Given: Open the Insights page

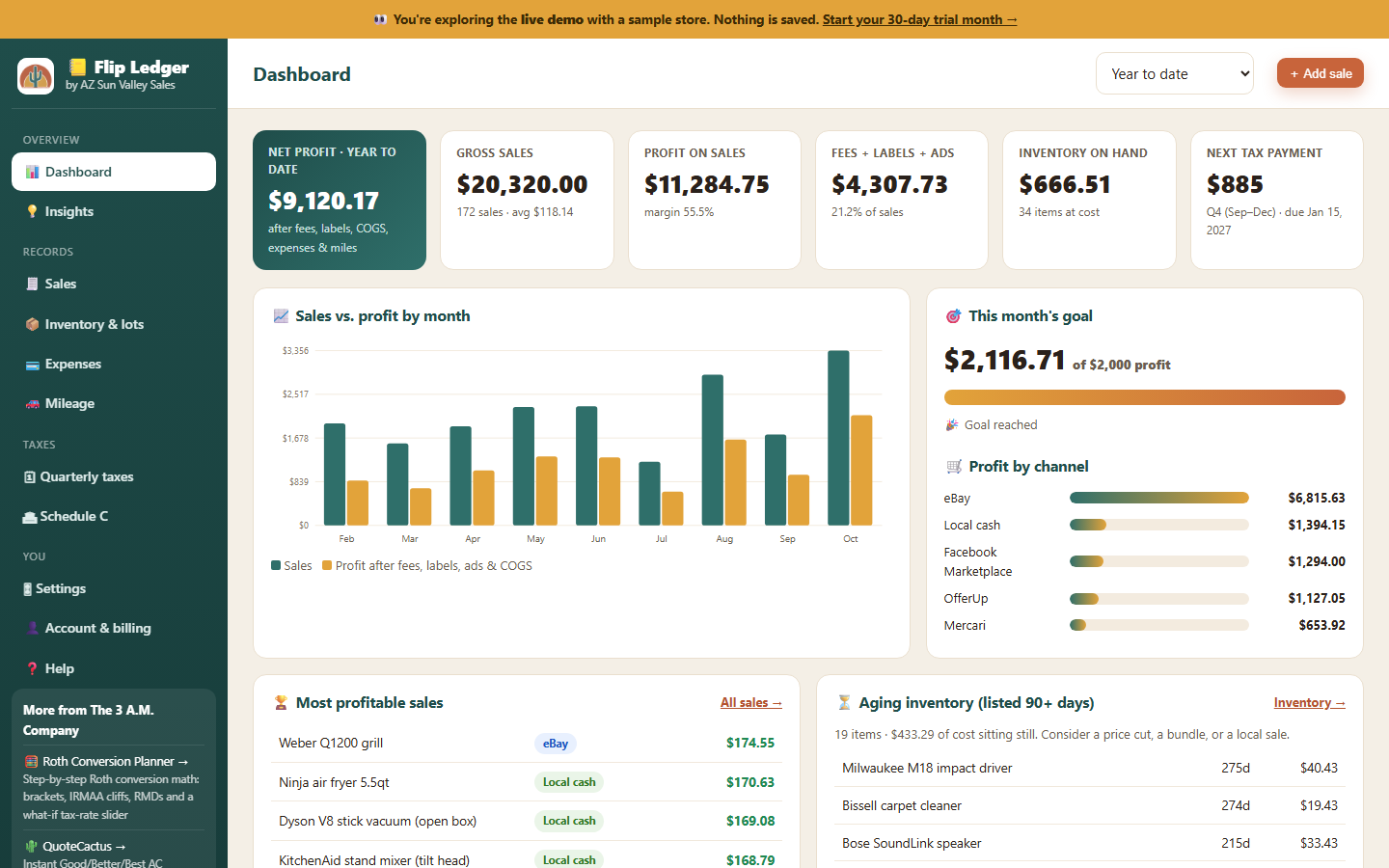Looking at the screenshot, I should [x=114, y=211].
